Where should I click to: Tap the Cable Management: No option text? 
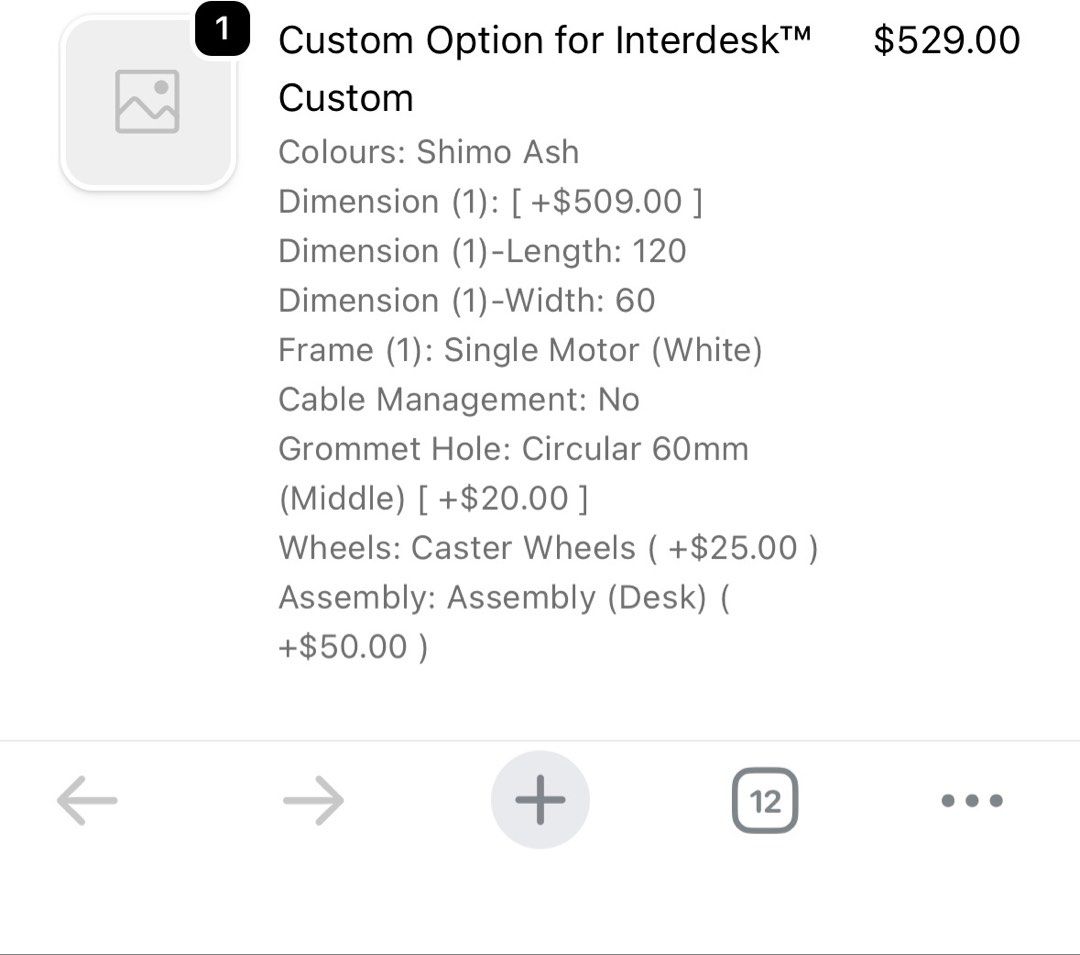tap(458, 399)
